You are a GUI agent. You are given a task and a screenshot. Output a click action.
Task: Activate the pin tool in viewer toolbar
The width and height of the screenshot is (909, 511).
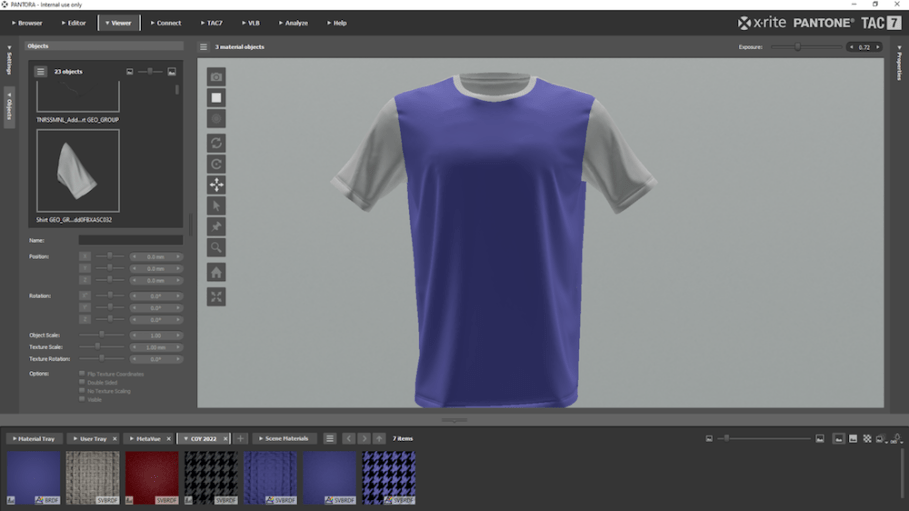pos(216,226)
